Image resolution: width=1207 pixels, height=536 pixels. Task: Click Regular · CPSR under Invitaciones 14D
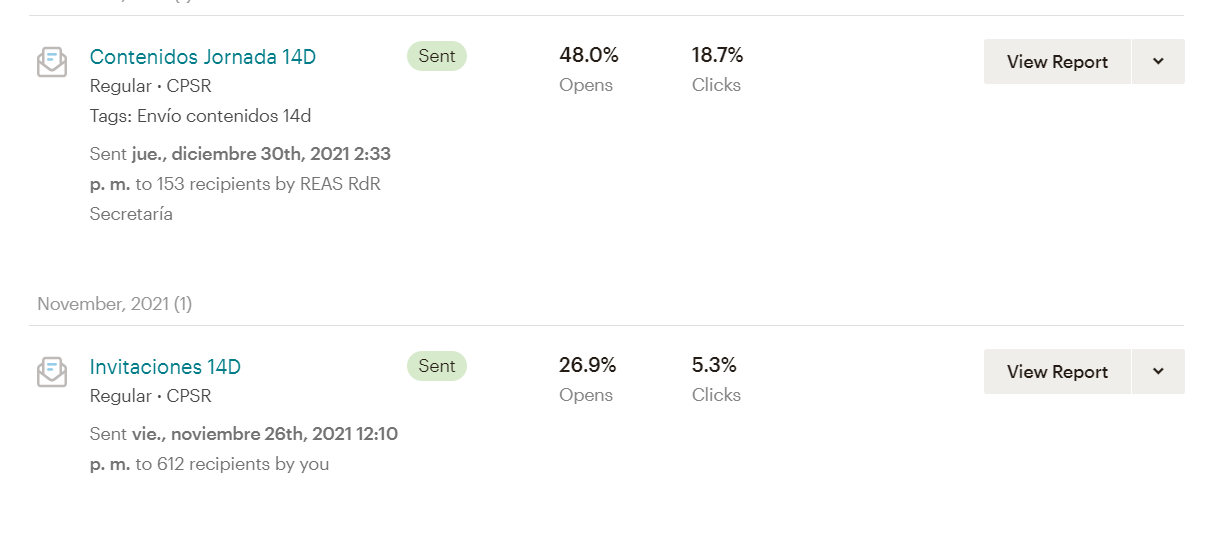point(150,396)
